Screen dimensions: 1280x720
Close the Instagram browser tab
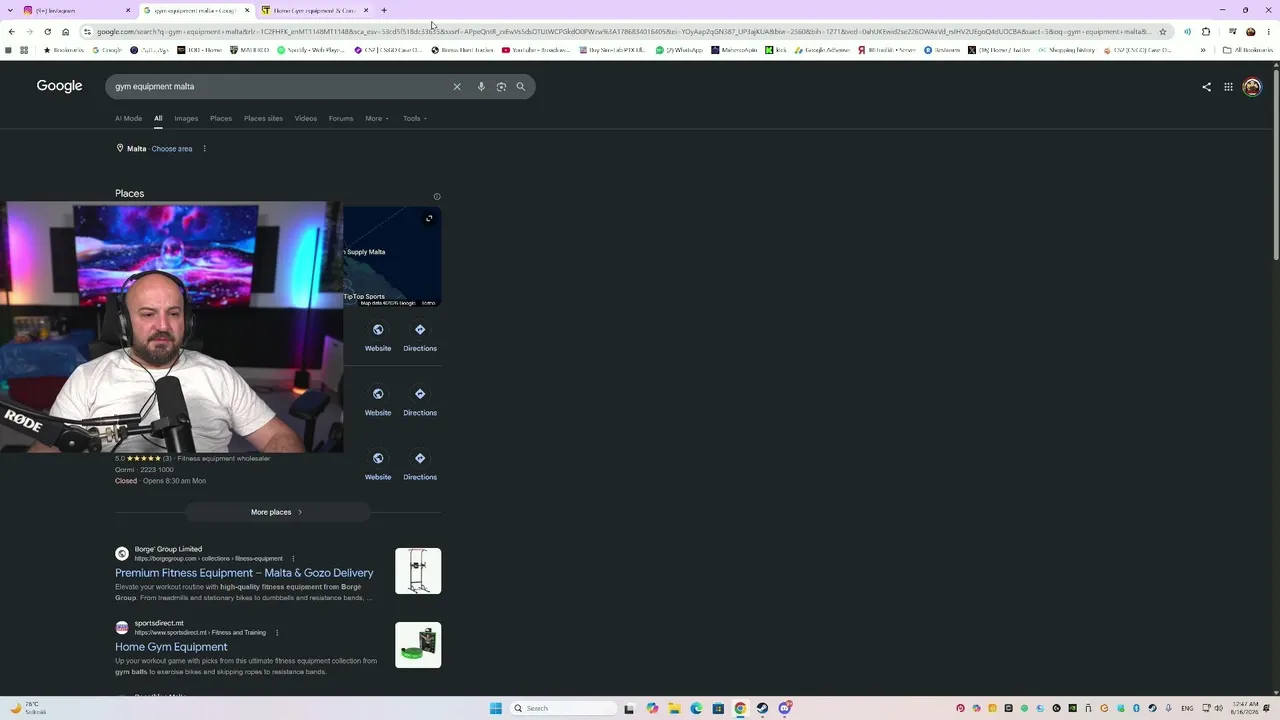click(x=128, y=10)
